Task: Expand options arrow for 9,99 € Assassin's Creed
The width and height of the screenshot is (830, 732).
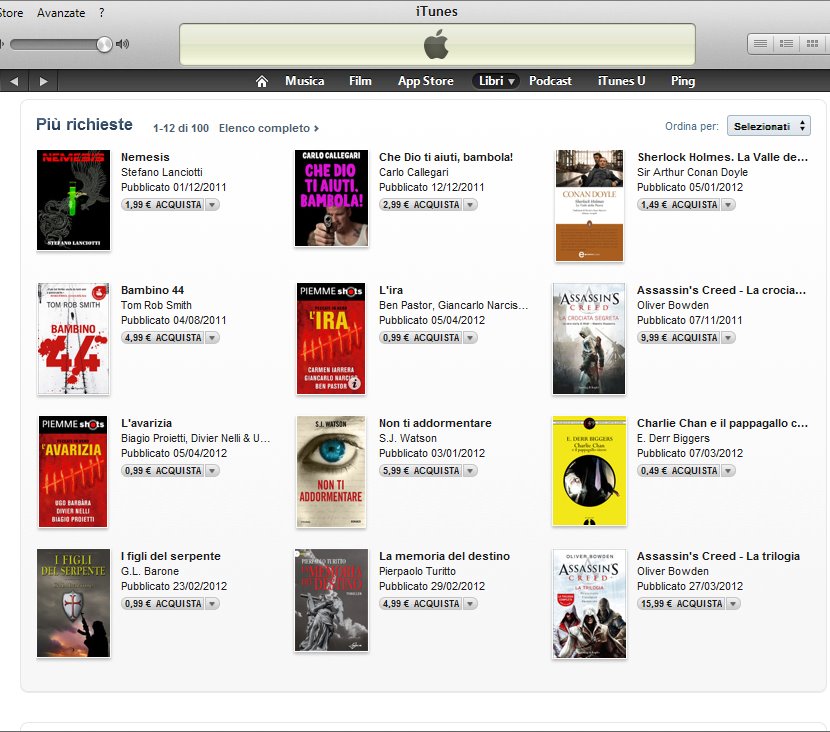Action: click(x=728, y=337)
